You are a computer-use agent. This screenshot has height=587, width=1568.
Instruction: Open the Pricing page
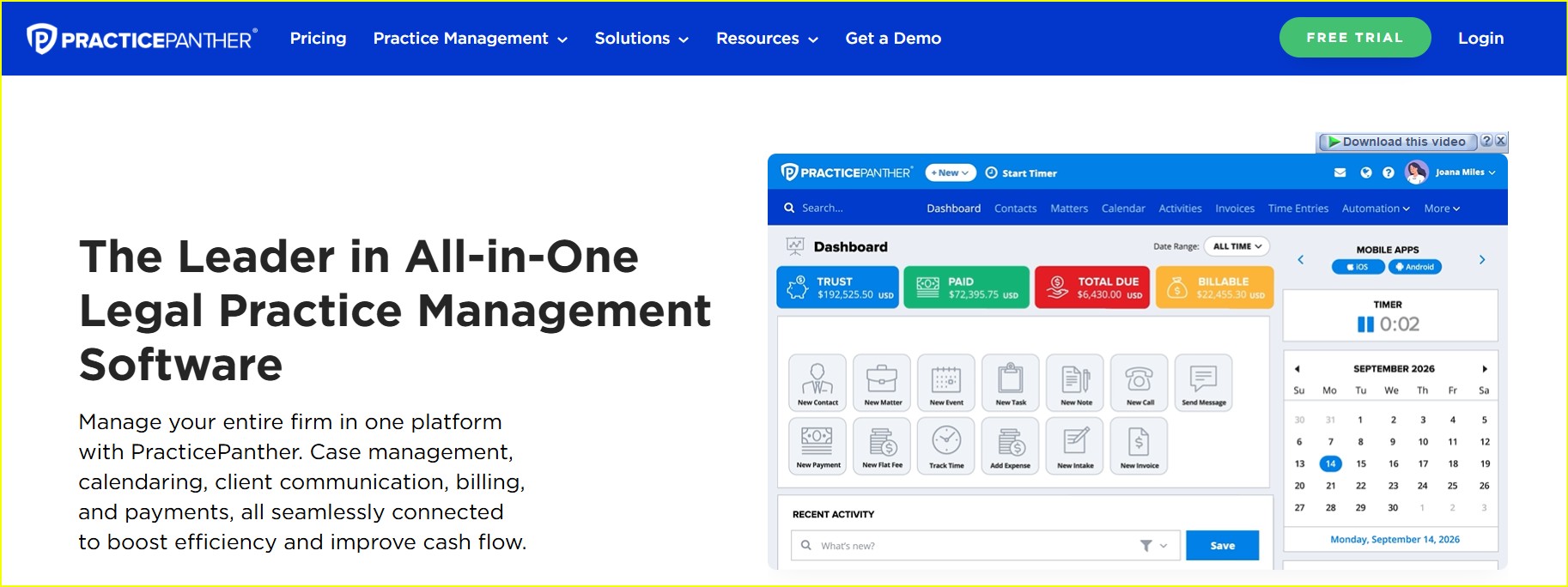pos(318,39)
